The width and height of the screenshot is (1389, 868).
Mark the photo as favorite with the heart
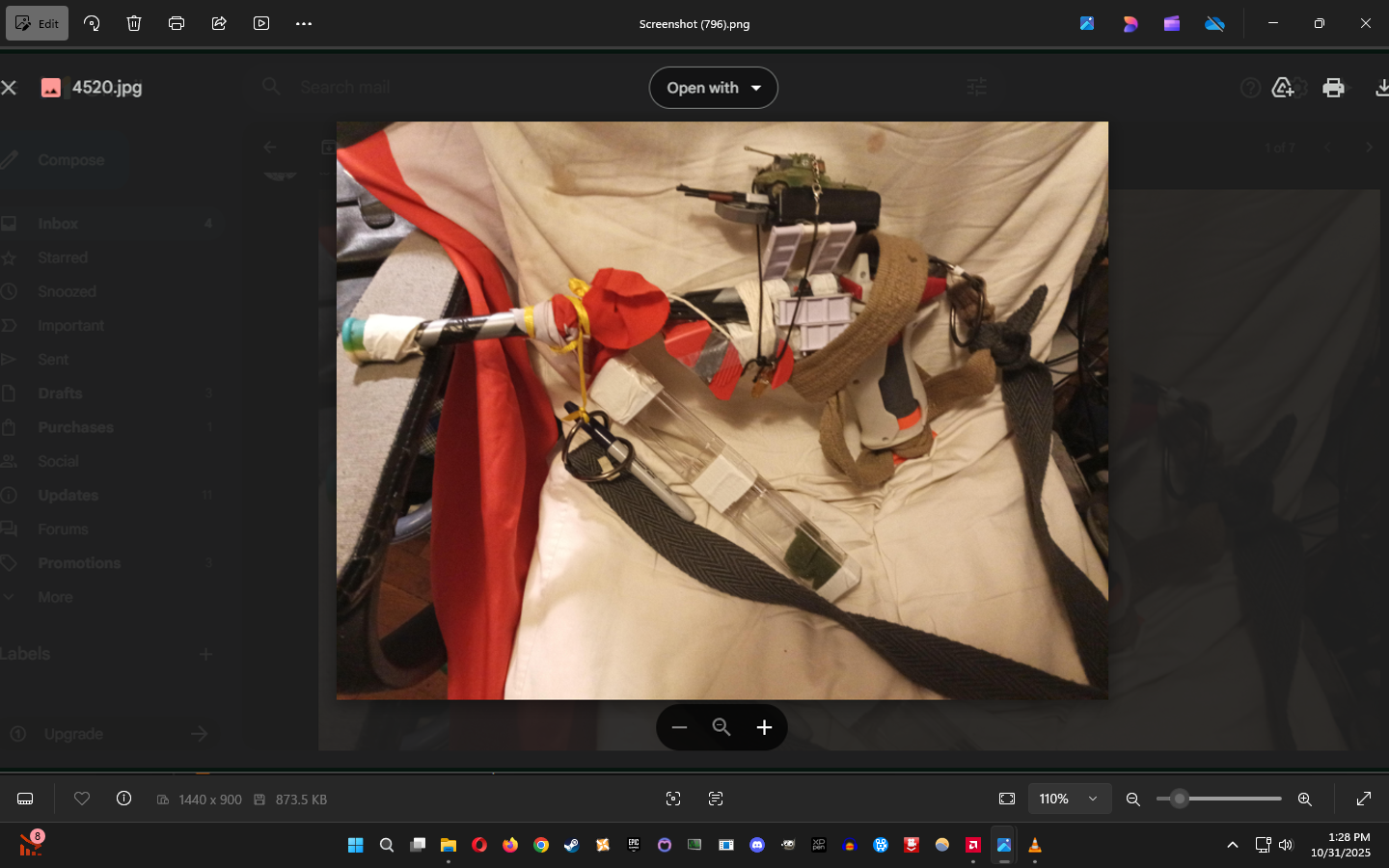[82, 799]
